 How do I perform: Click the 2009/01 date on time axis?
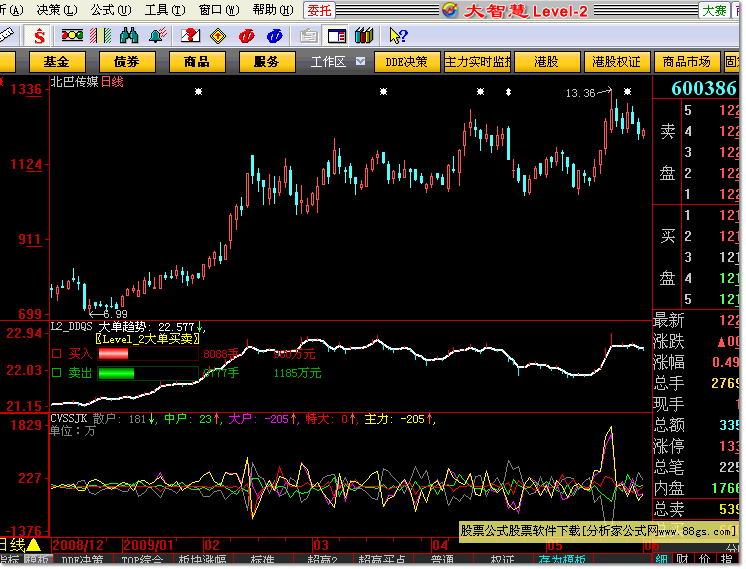(148, 545)
